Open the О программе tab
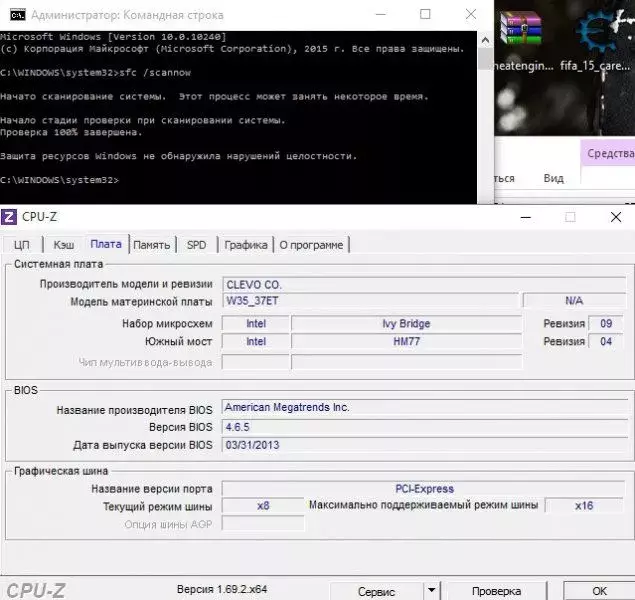The height and width of the screenshot is (600, 635). [x=311, y=245]
